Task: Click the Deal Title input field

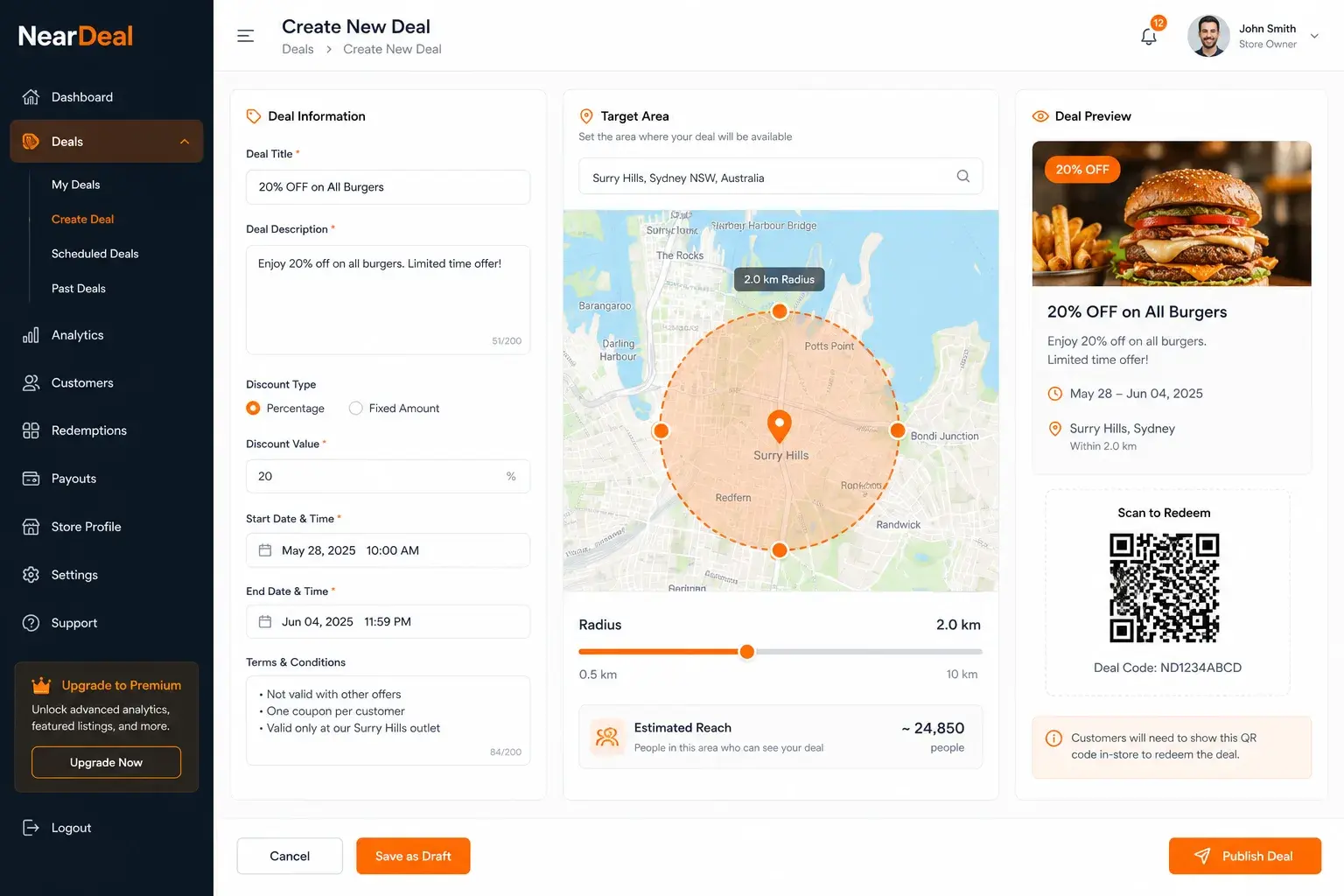Action: coord(388,187)
